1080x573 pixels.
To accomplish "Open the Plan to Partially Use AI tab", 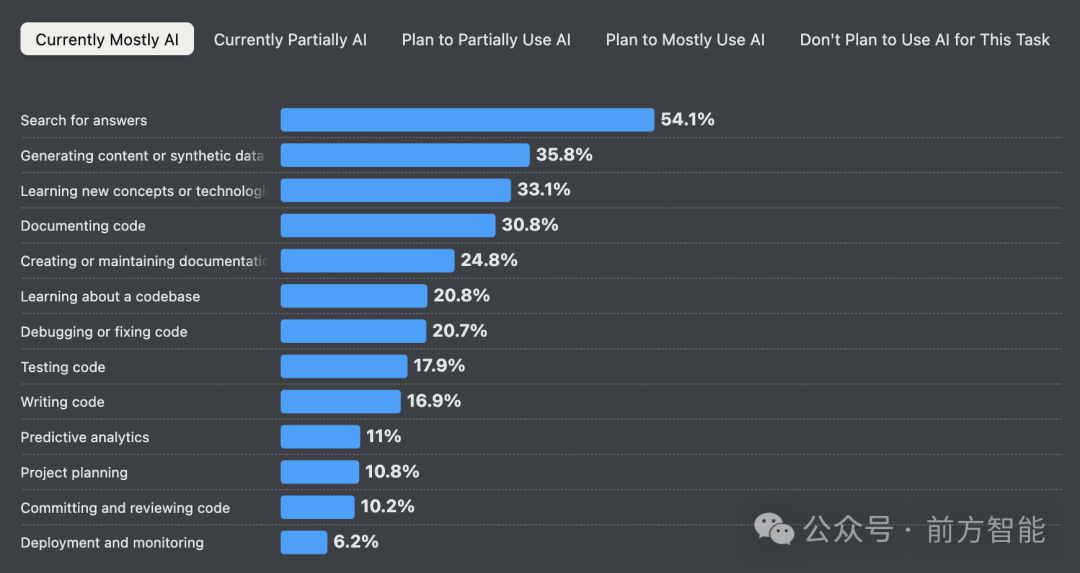I will pyautogui.click(x=486, y=40).
